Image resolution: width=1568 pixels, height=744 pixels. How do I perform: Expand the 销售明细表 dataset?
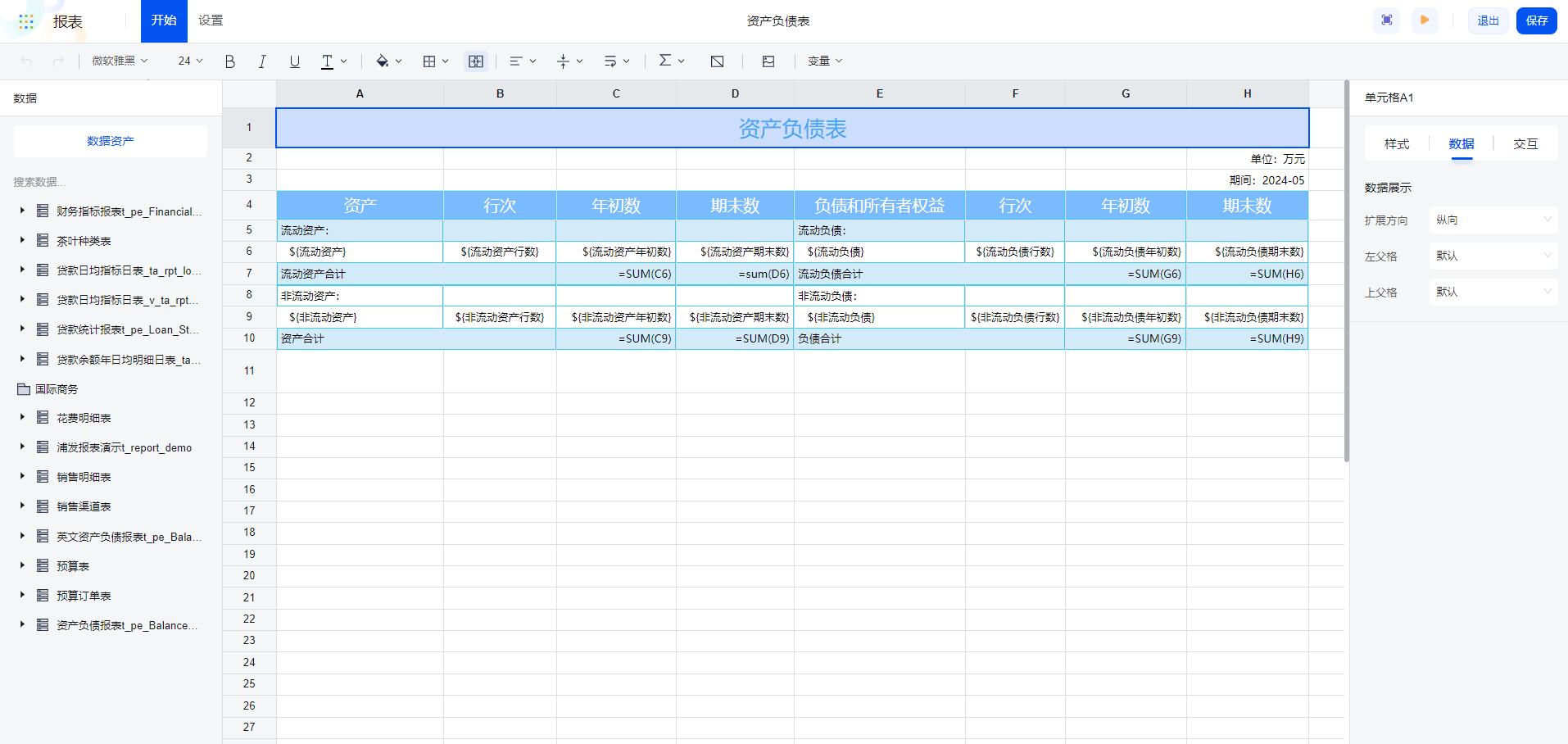[x=22, y=477]
